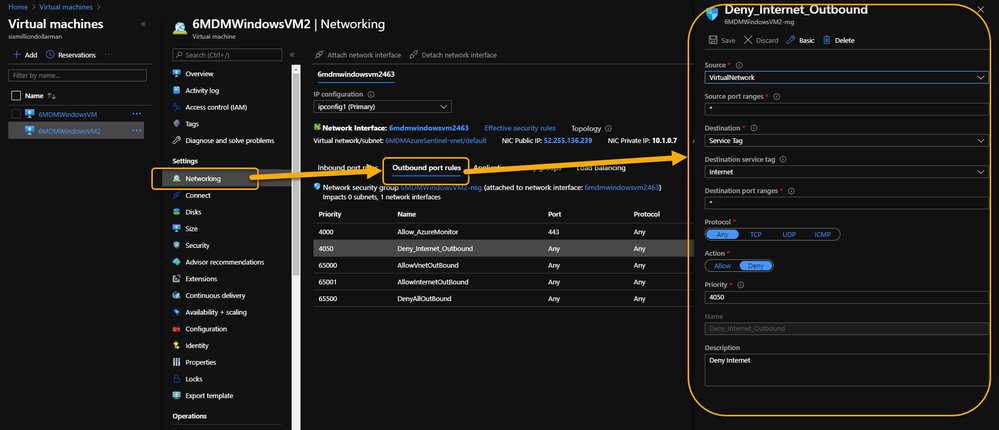The height and width of the screenshot is (430, 999).
Task: Open Connect settings item
Action: pos(198,196)
